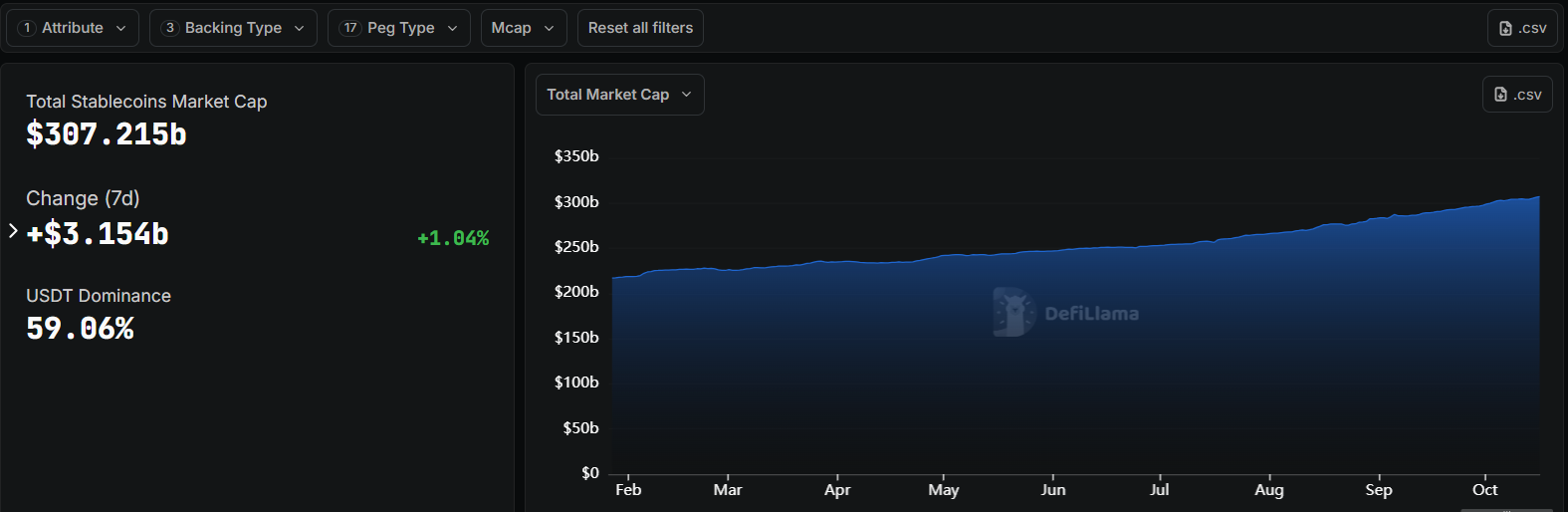This screenshot has width=1568, height=512.
Task: Expand the Backing Type filter
Action: click(233, 28)
